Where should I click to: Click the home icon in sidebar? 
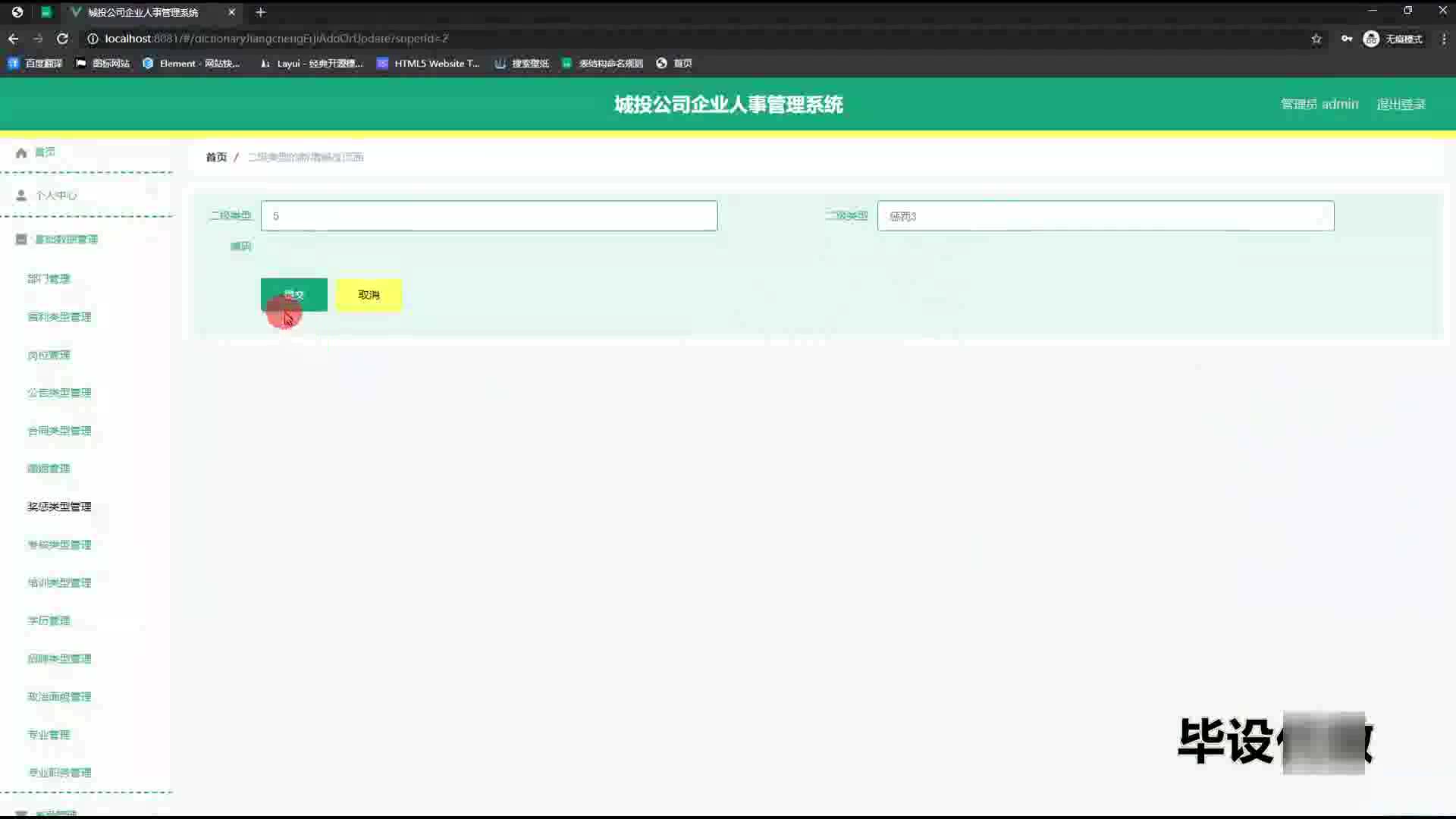(21, 152)
